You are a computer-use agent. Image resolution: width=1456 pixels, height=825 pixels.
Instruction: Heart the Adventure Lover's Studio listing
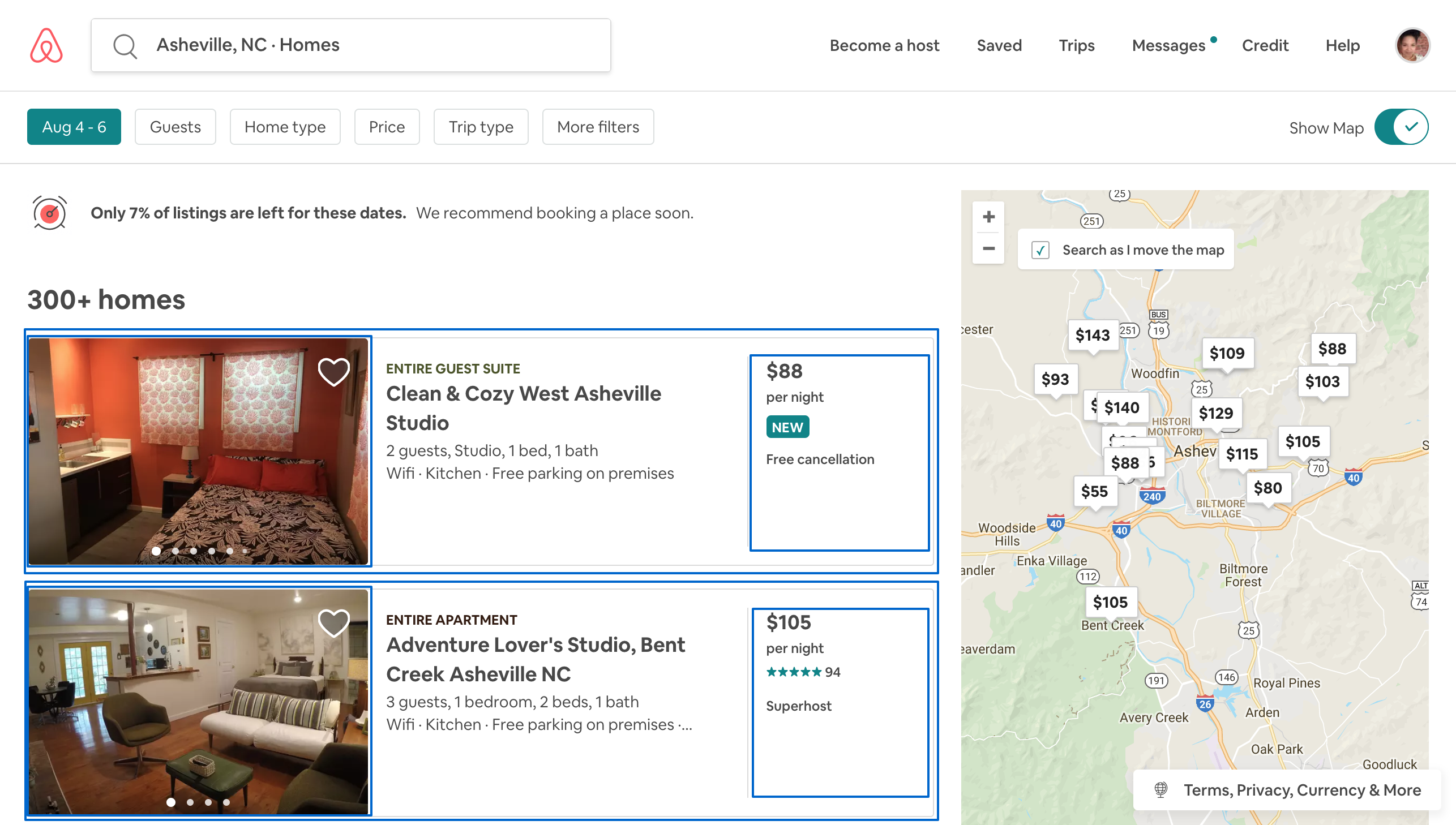coord(333,624)
